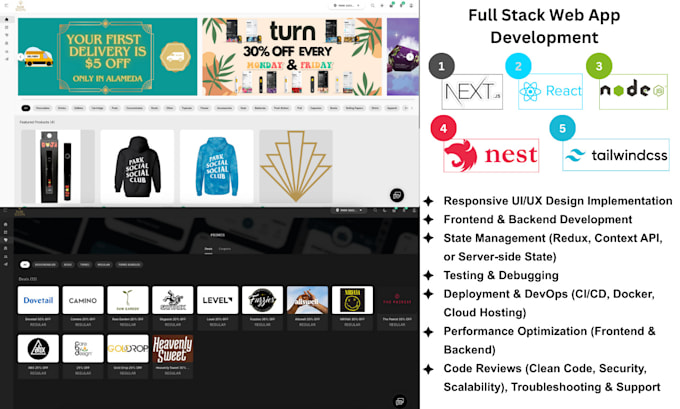The image size is (680, 409).
Task: Click the 'Testing & Debugging' bullet text
Action: pos(501,275)
